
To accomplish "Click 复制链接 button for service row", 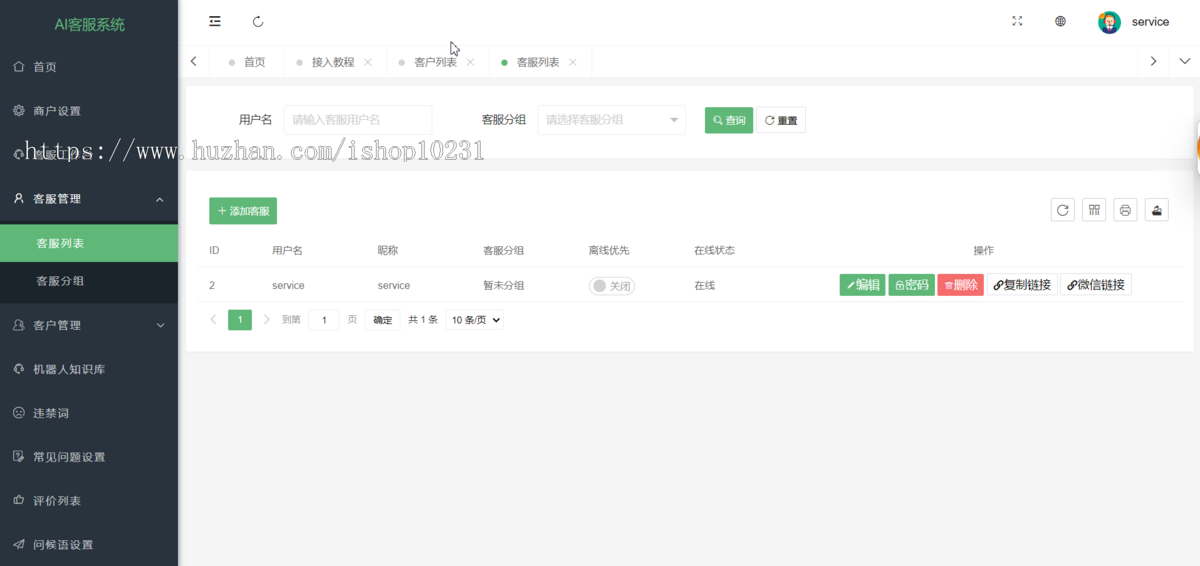I will point(1022,285).
